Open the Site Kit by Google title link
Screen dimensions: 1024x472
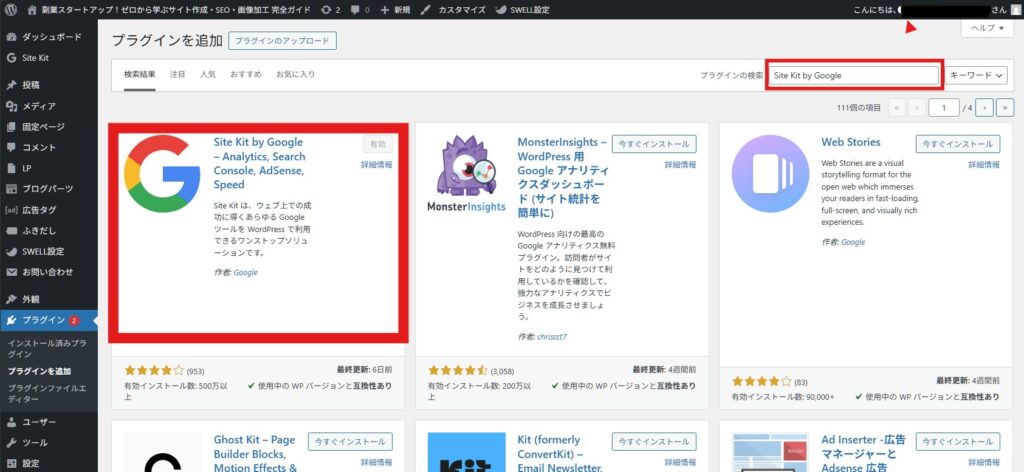pos(260,163)
